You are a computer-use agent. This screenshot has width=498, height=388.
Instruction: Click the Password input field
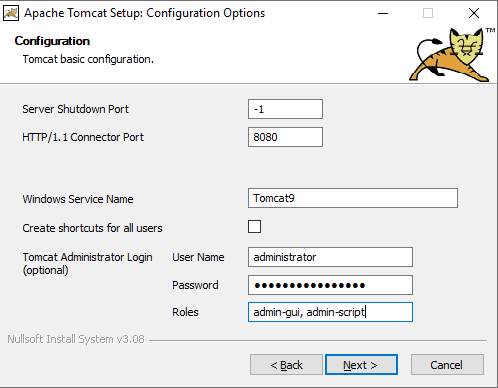pyautogui.click(x=330, y=285)
